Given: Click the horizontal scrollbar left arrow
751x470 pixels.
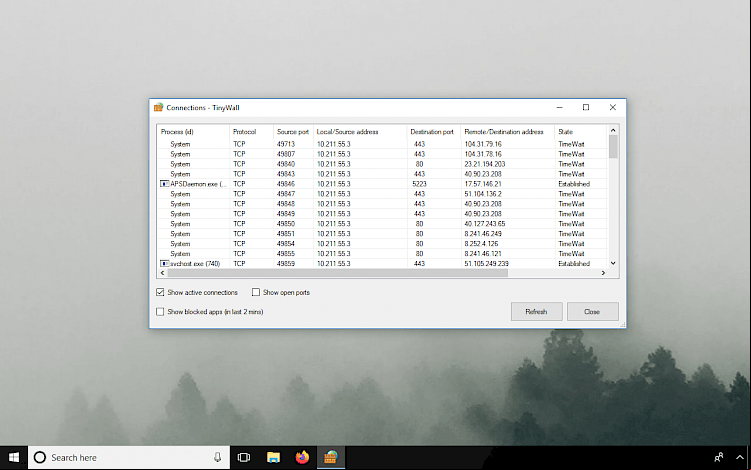Looking at the screenshot, I should pyautogui.click(x=162, y=273).
